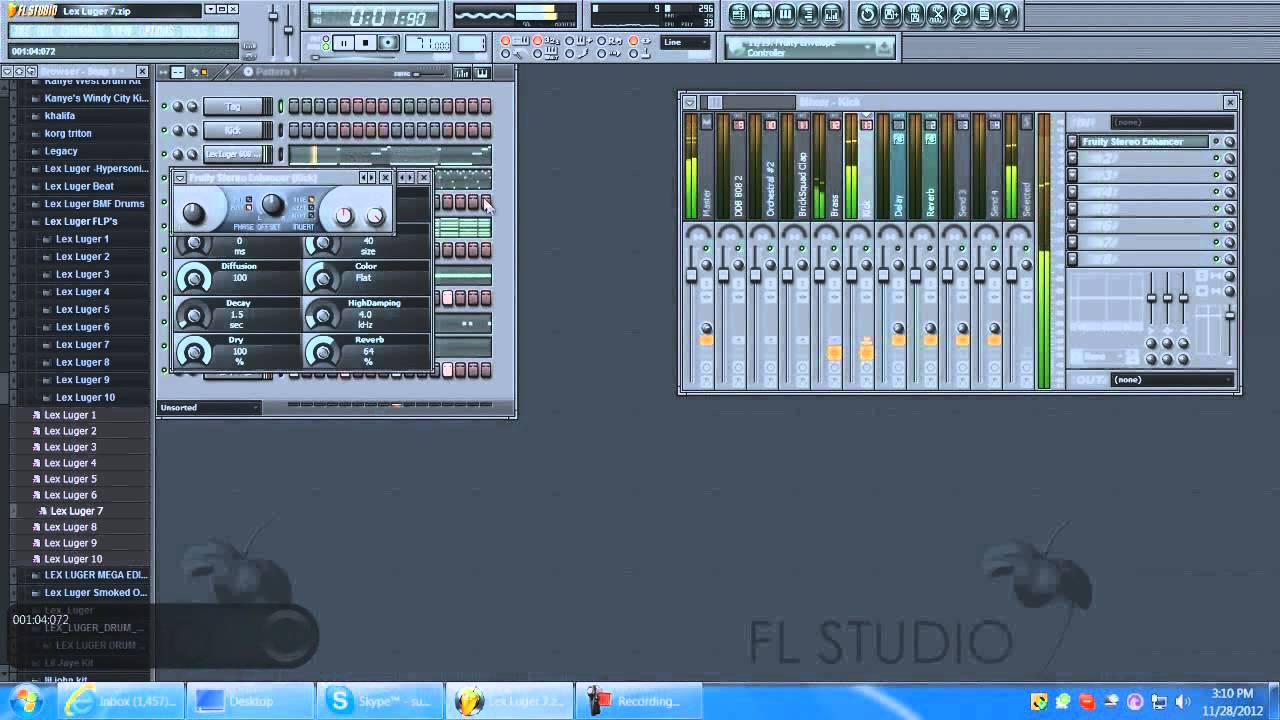Toggle Fruity Stereo Enhancer slot enable LED
Screen dimensions: 1280x720
(x=1216, y=142)
